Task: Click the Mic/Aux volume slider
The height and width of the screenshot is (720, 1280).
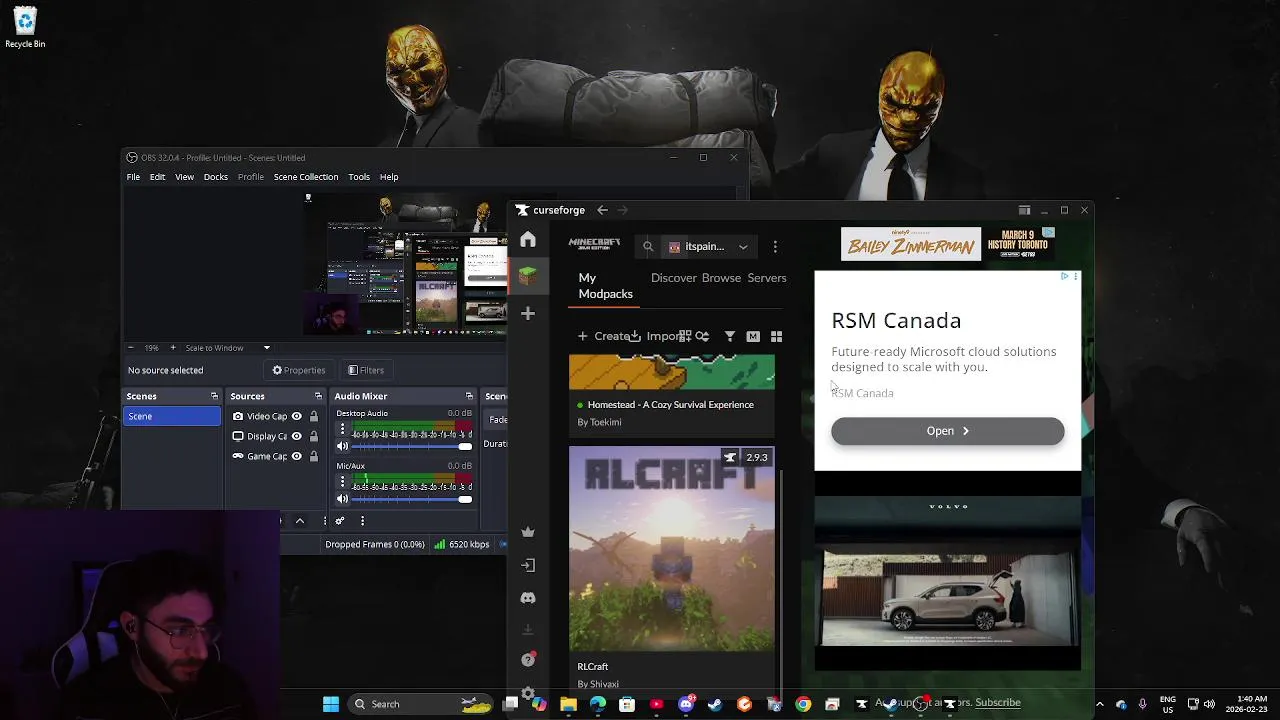Action: [x=412, y=498]
